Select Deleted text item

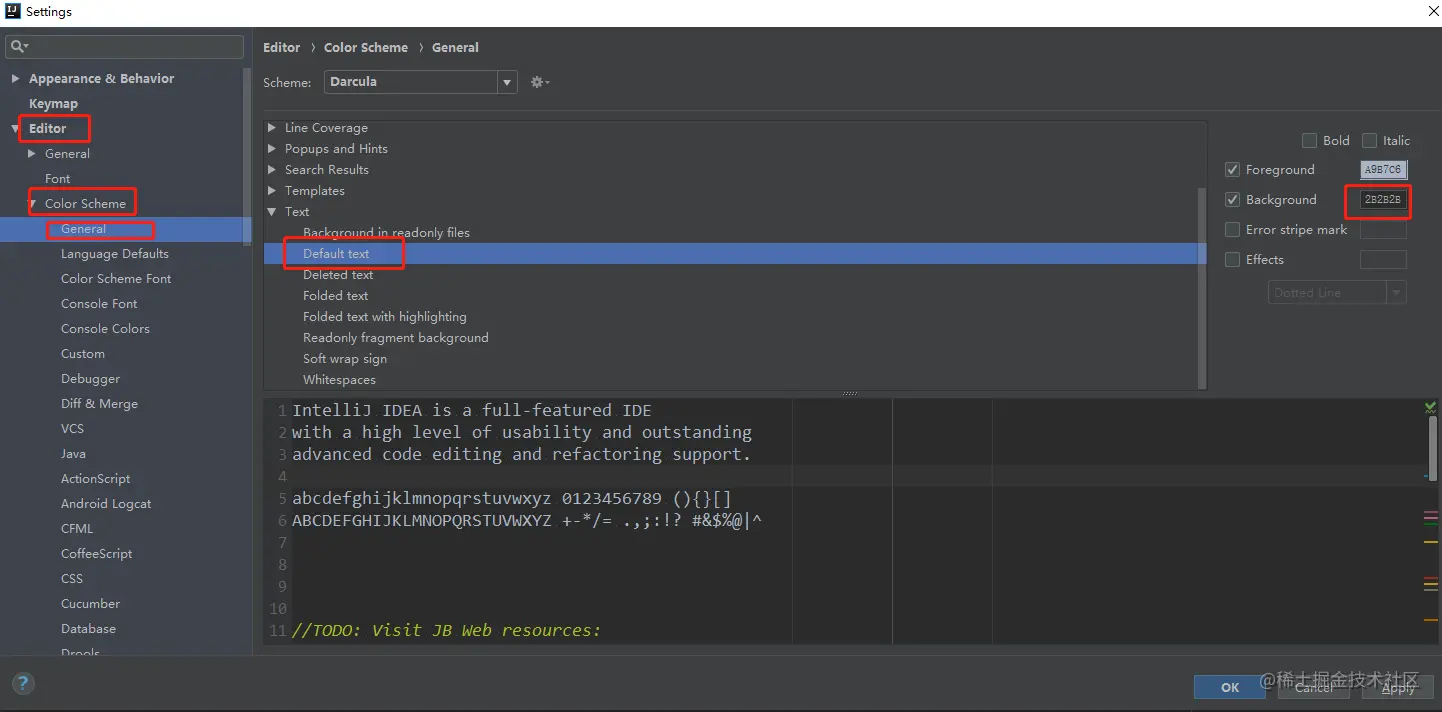point(338,275)
